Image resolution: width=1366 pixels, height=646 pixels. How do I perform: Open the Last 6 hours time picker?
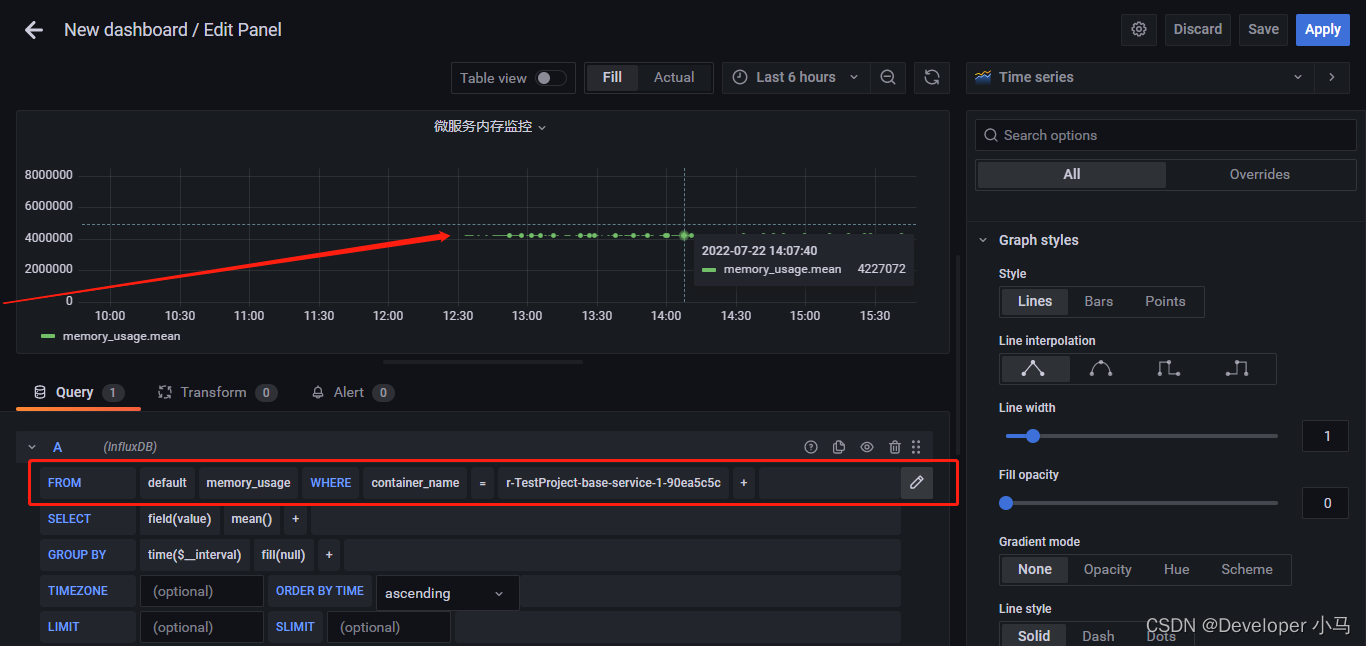pos(796,77)
